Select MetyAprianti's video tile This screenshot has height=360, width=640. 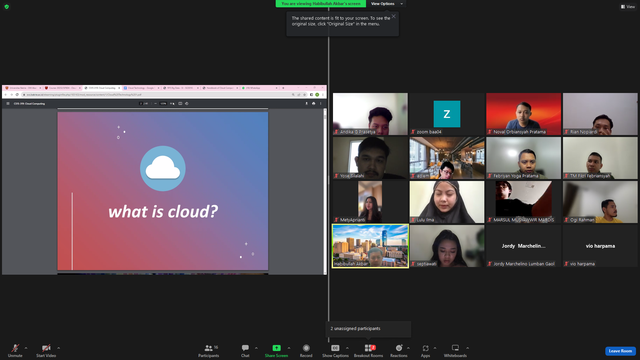(x=370, y=202)
